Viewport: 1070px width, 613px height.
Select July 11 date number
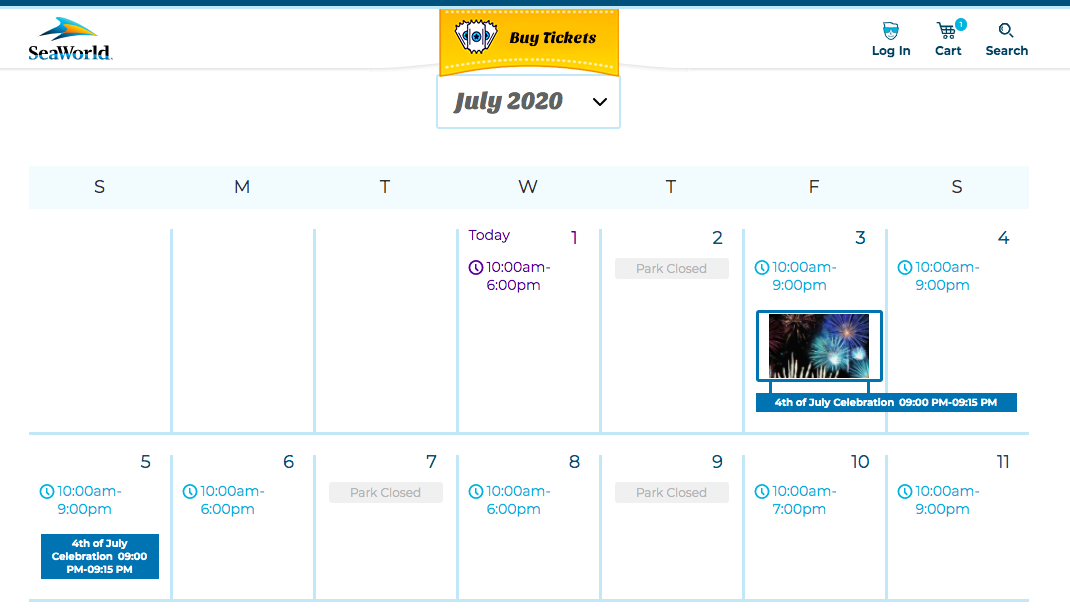1003,462
